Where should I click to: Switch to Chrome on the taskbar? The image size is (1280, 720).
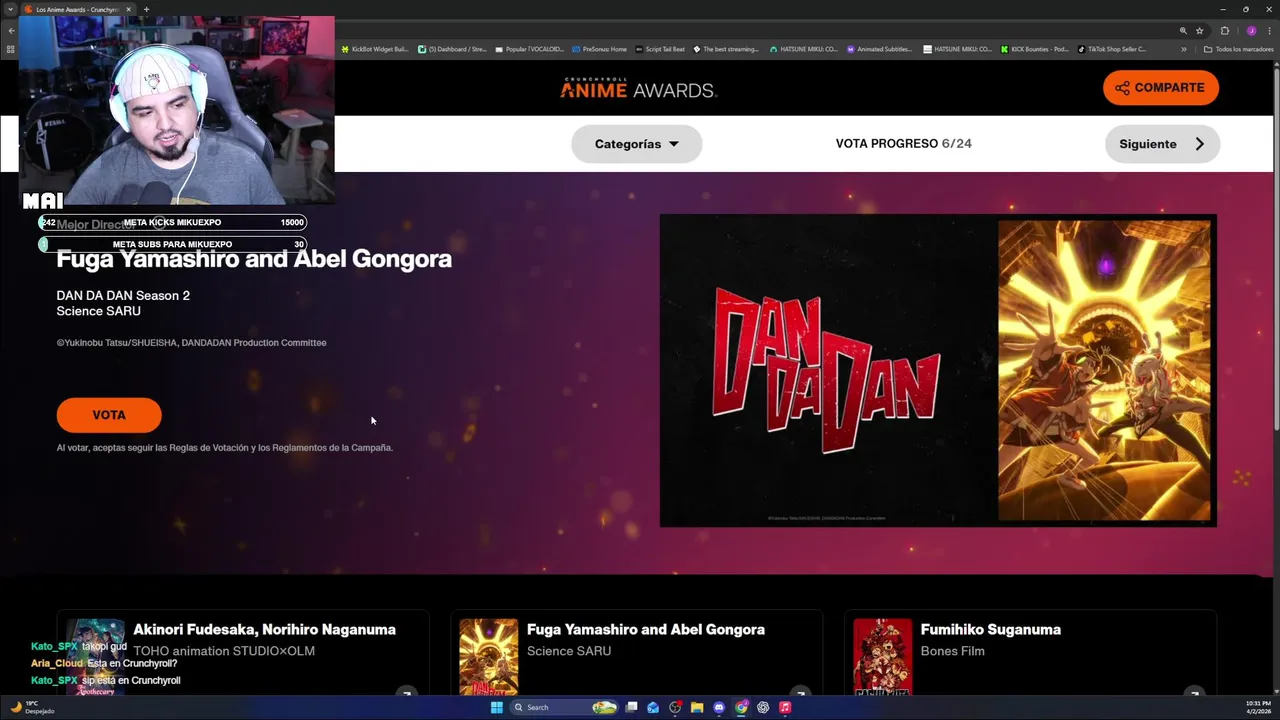coord(741,707)
